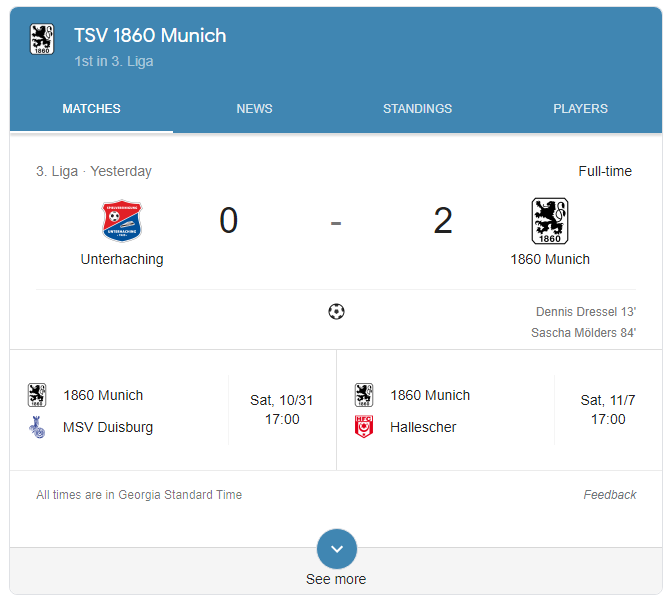Click the Hallescher HFC crest
The height and width of the screenshot is (597, 671).
364,427
